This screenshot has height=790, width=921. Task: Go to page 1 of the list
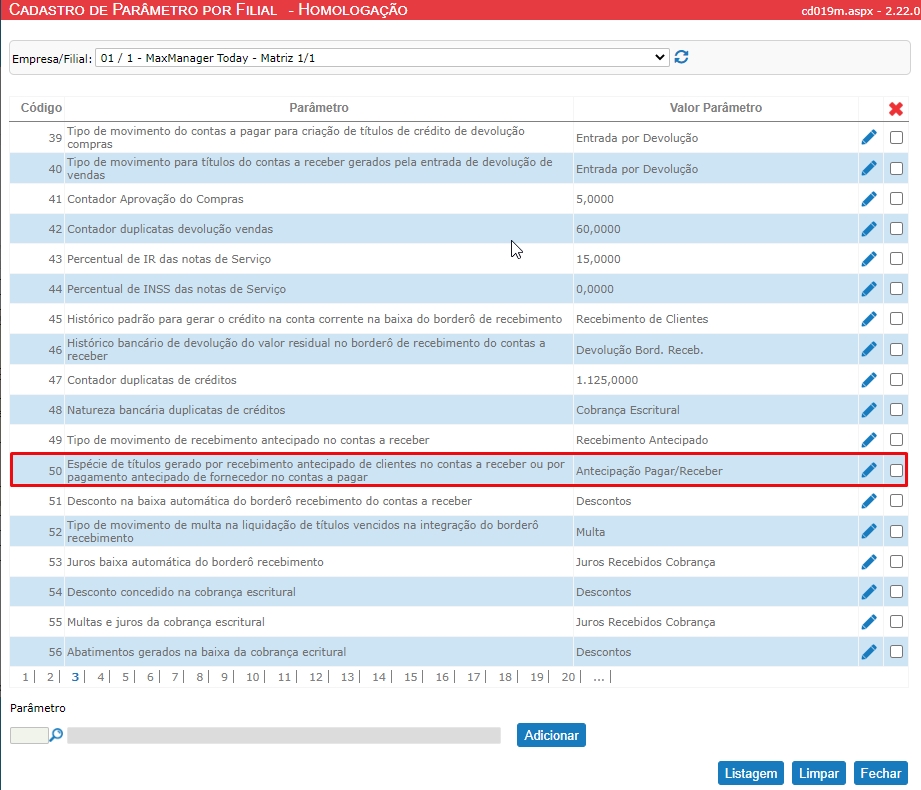click(x=25, y=677)
